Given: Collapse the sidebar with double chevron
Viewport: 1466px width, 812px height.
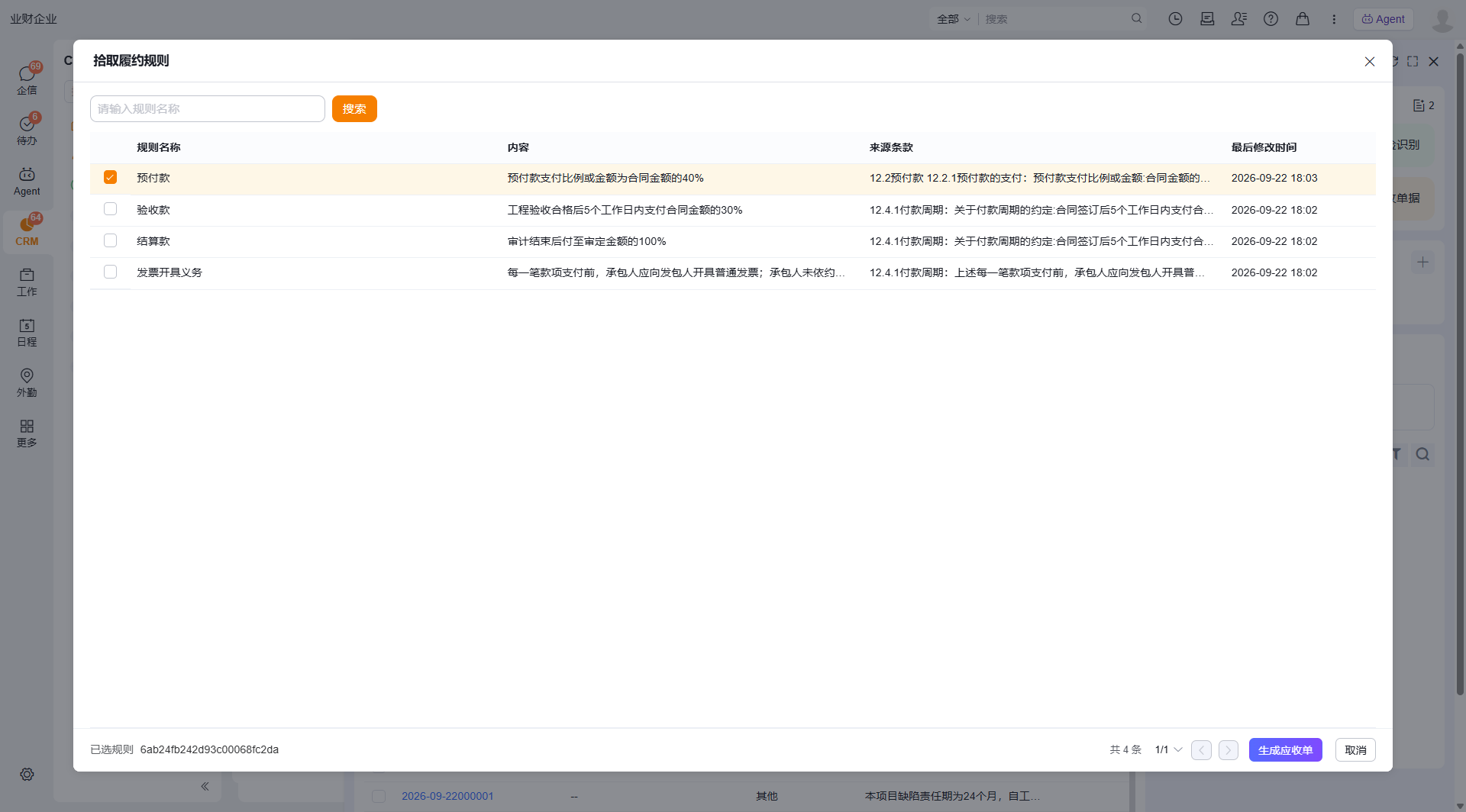Looking at the screenshot, I should (205, 786).
